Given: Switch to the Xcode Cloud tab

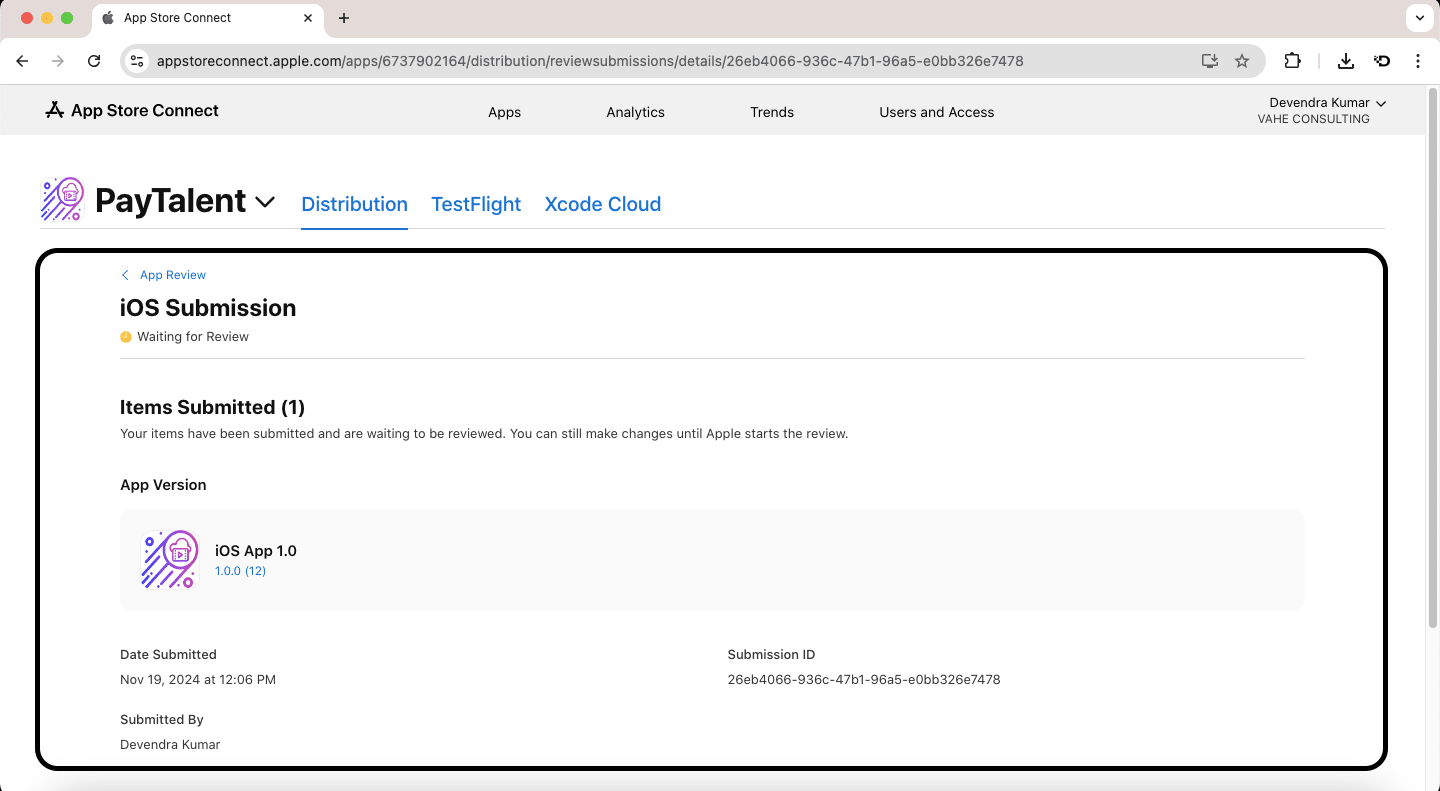Looking at the screenshot, I should click(603, 204).
